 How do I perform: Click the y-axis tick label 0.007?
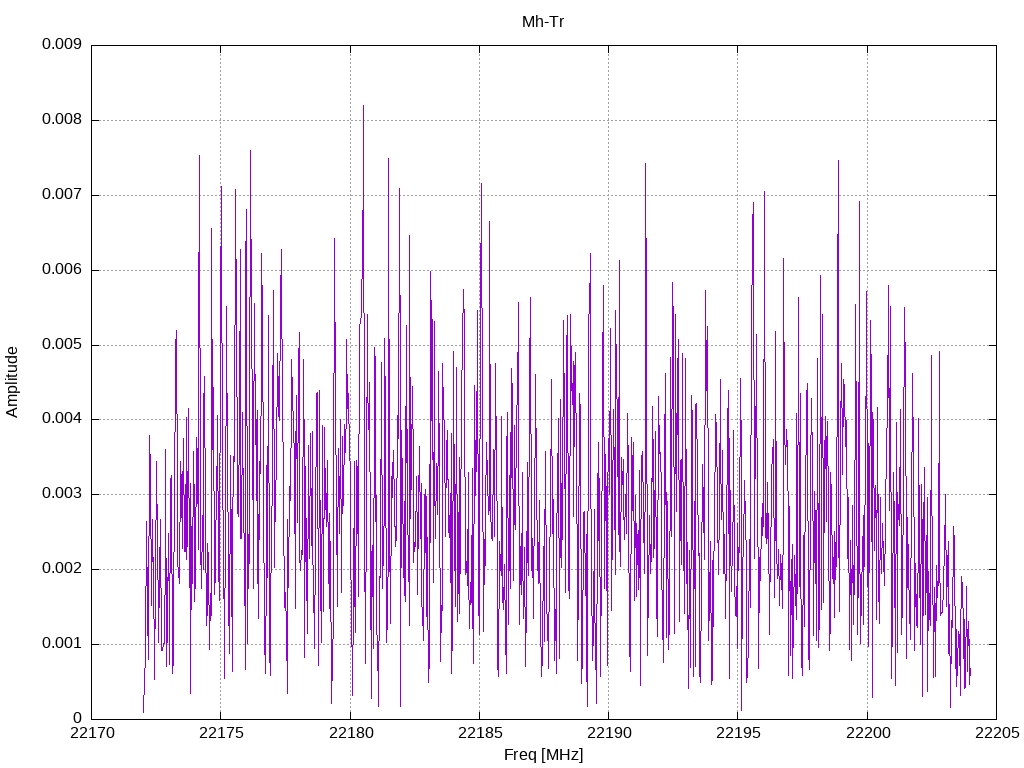62,195
